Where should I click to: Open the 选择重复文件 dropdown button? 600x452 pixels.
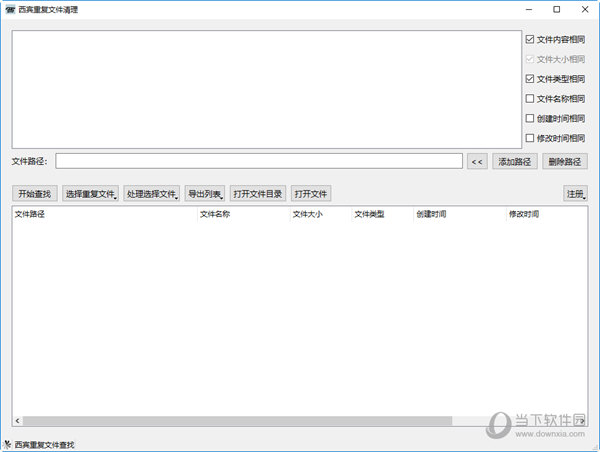click(91, 194)
